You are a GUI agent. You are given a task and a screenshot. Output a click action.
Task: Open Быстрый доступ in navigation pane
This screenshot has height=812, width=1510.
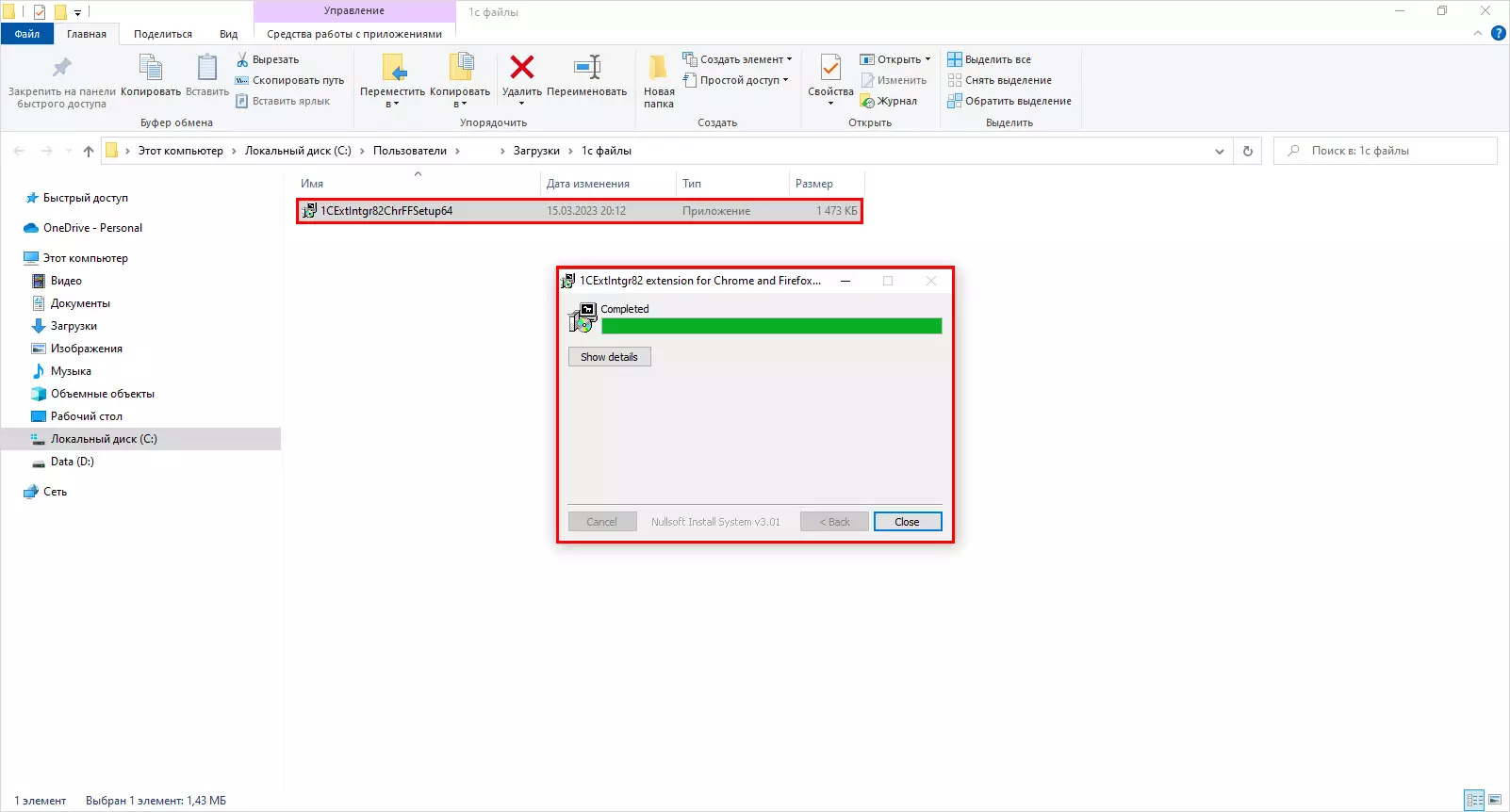pyautogui.click(x=85, y=198)
